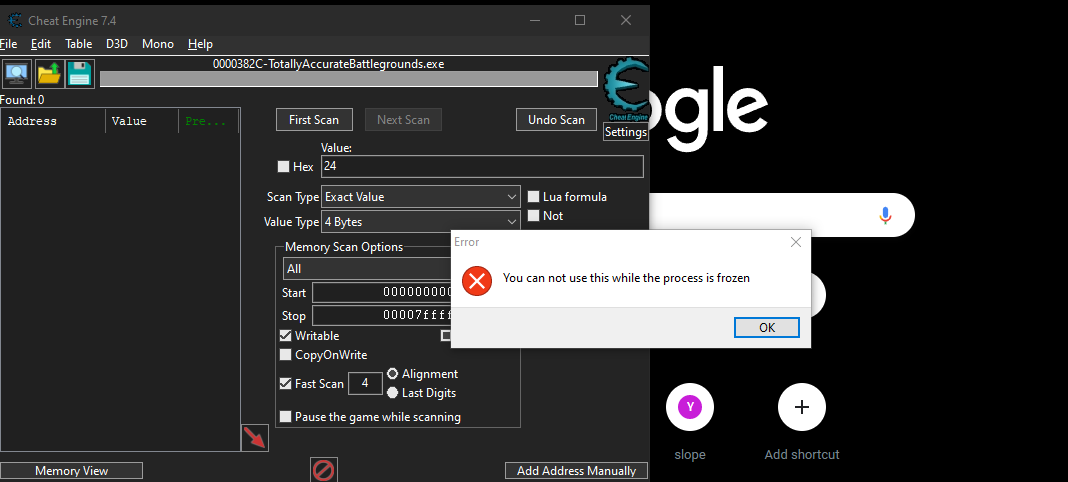This screenshot has width=1068, height=482.
Task: Click the Cheat Engine logo
Action: tap(627, 89)
